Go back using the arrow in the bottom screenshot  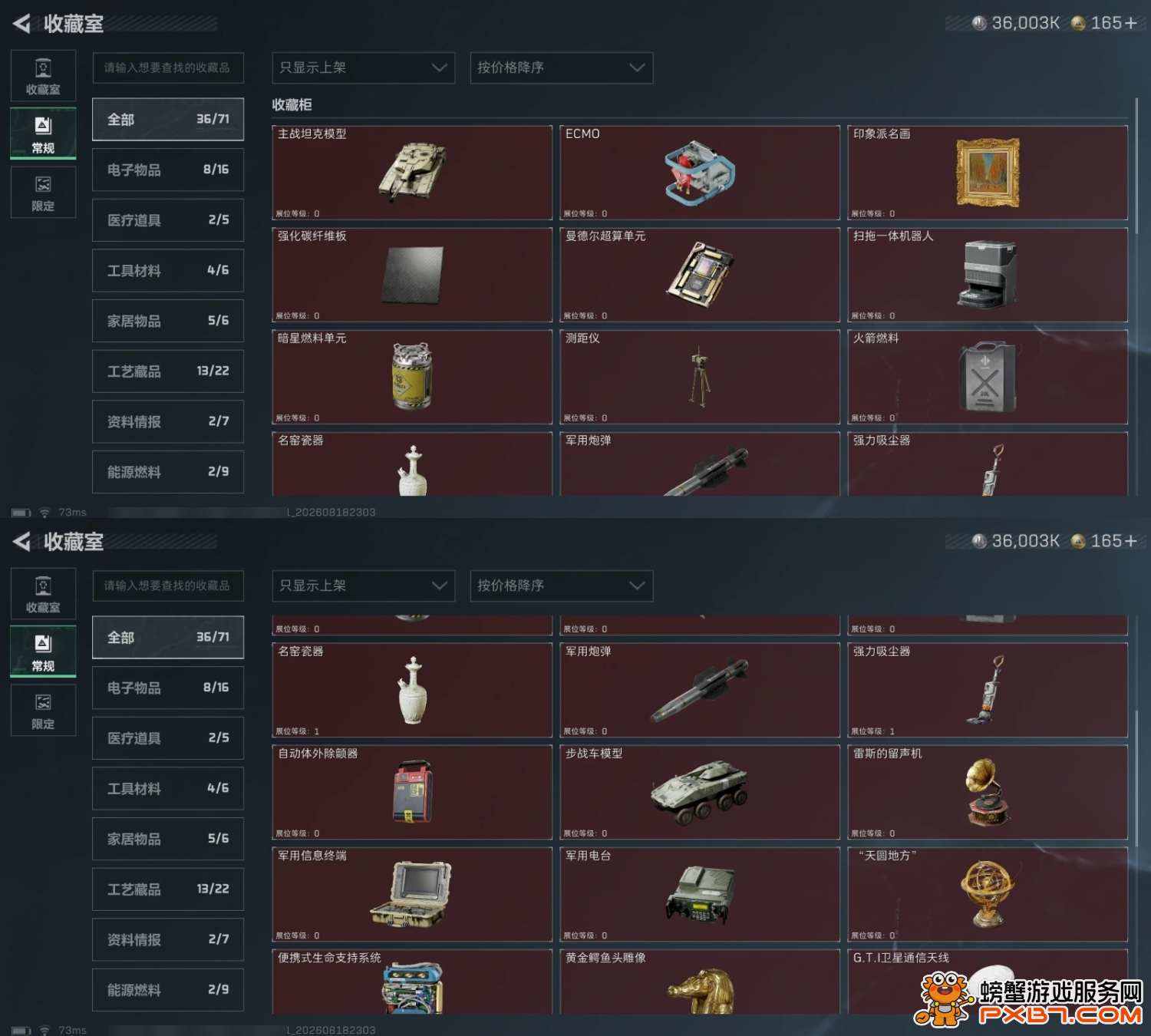[x=21, y=542]
